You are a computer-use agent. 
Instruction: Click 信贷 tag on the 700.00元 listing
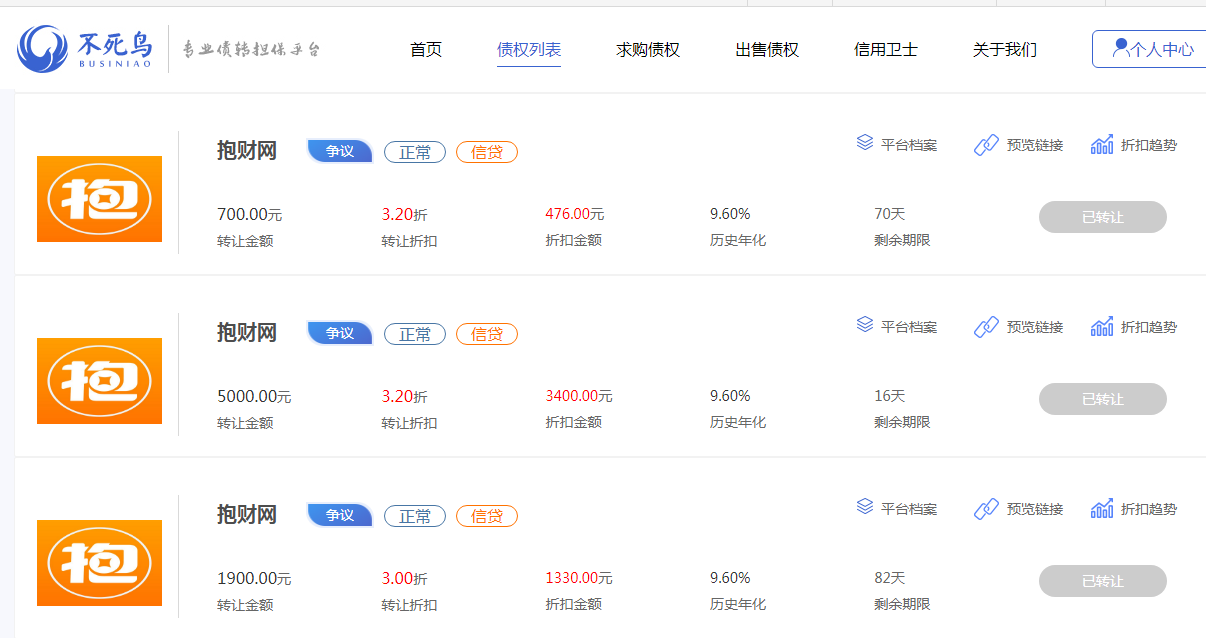(487, 152)
